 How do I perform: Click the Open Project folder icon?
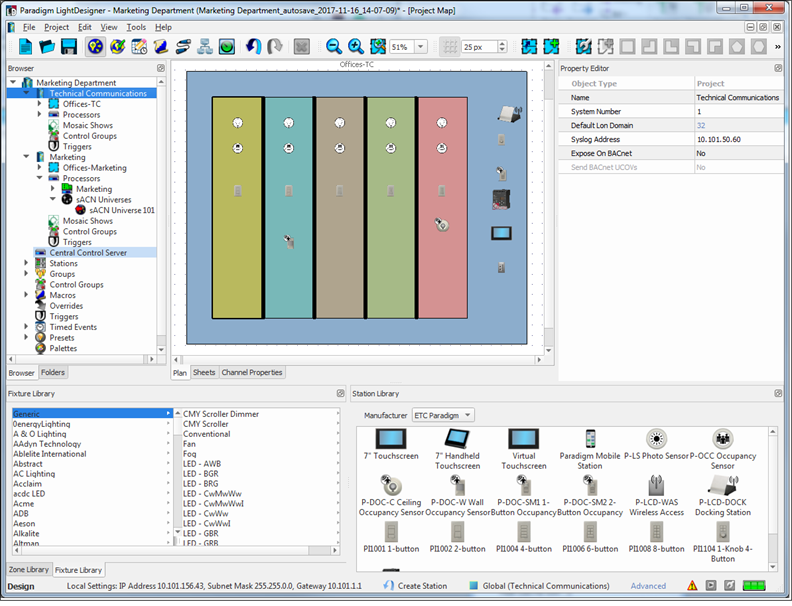click(47, 47)
